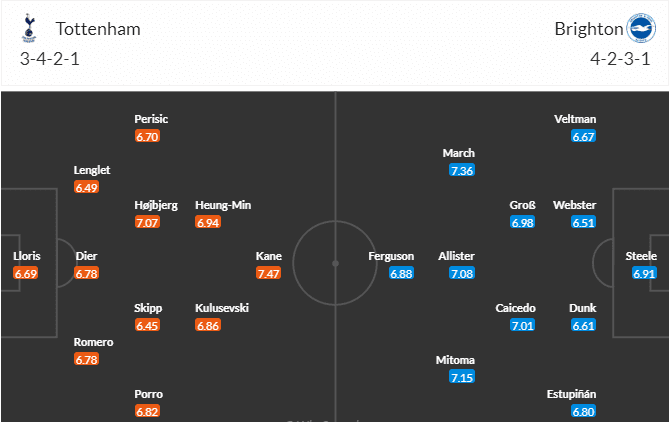Image resolution: width=669 pixels, height=422 pixels.
Task: Select Porro player name
Action: [148, 394]
